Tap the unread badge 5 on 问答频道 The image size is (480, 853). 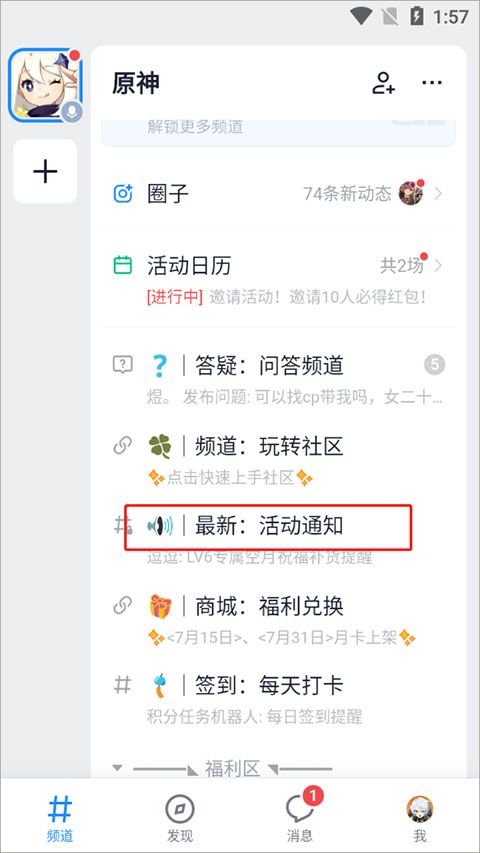(434, 364)
